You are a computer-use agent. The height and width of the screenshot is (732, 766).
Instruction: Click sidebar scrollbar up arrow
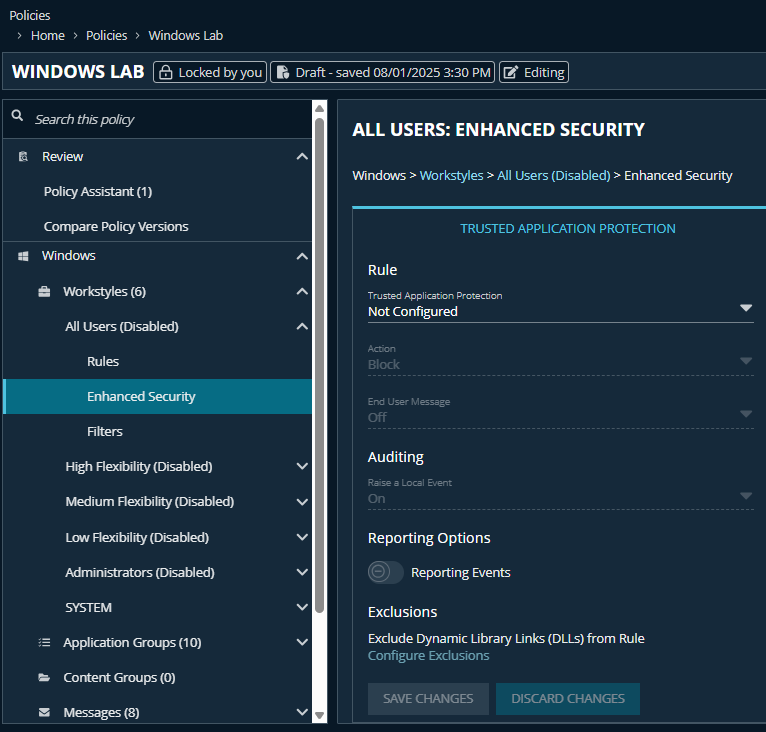point(319,108)
